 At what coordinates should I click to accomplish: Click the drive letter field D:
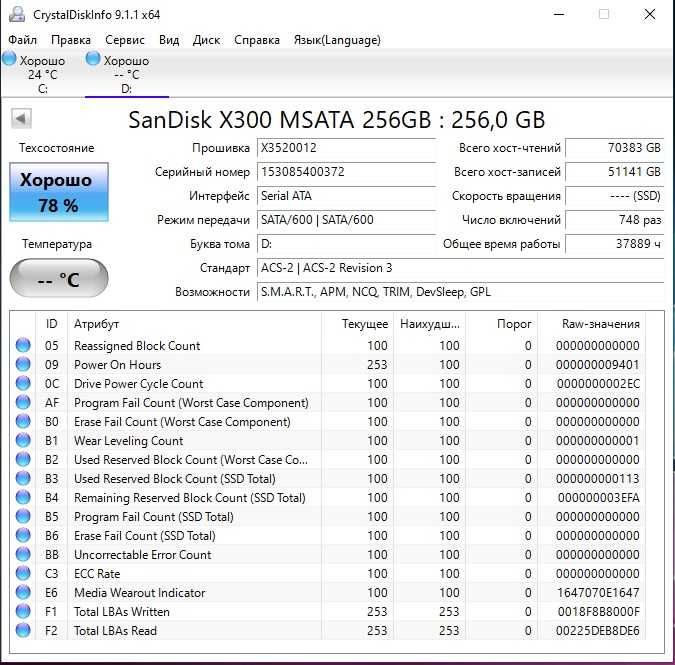(347, 244)
